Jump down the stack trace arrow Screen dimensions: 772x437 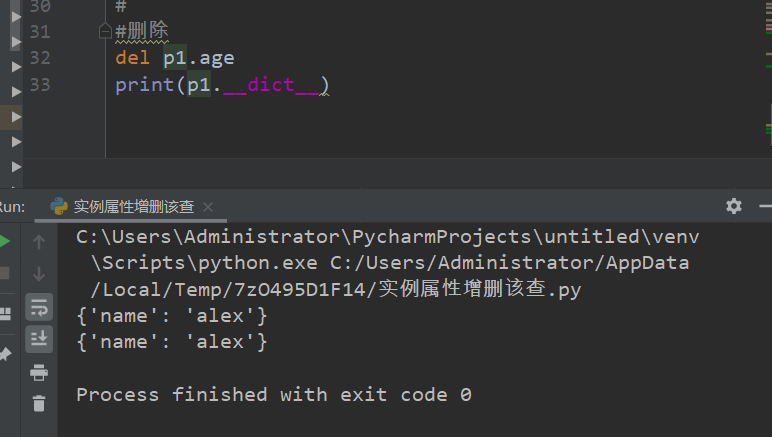39,274
